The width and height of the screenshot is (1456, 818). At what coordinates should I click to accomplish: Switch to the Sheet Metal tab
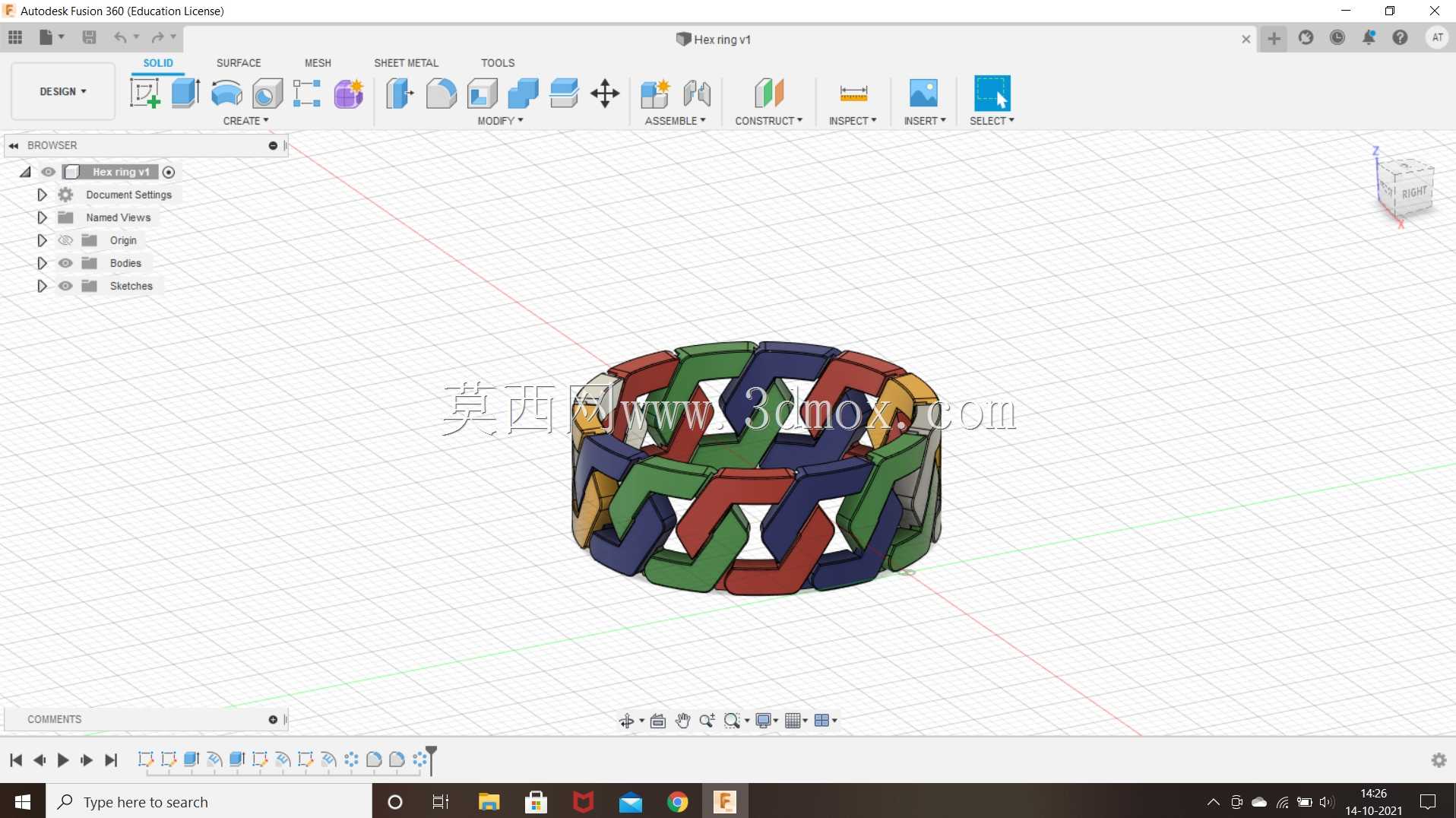click(x=406, y=63)
